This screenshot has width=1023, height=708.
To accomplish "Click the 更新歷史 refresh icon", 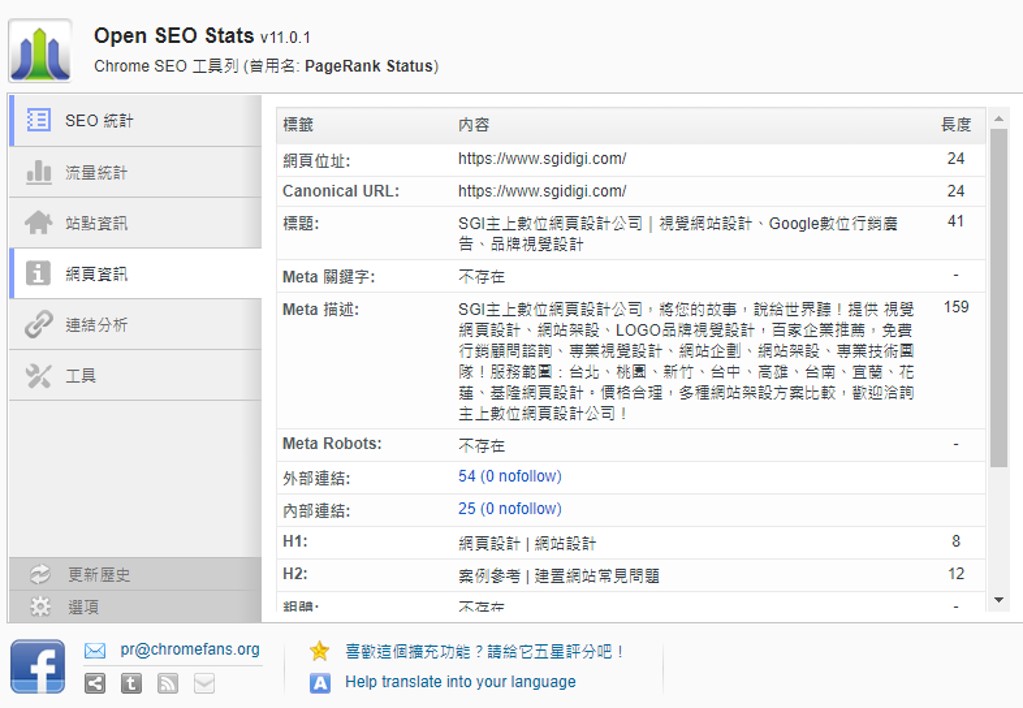I will click(x=40, y=574).
